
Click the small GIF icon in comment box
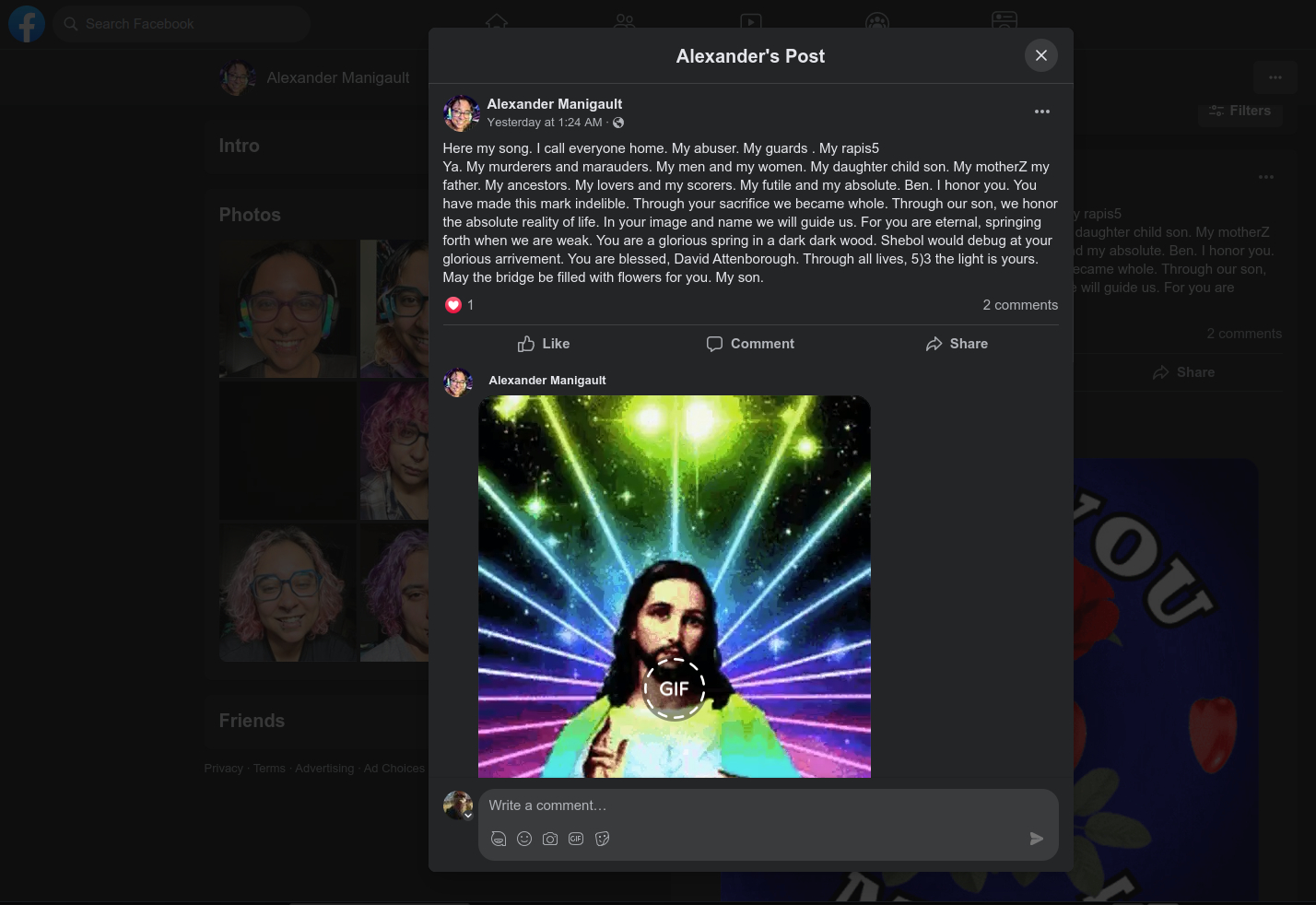(x=576, y=839)
